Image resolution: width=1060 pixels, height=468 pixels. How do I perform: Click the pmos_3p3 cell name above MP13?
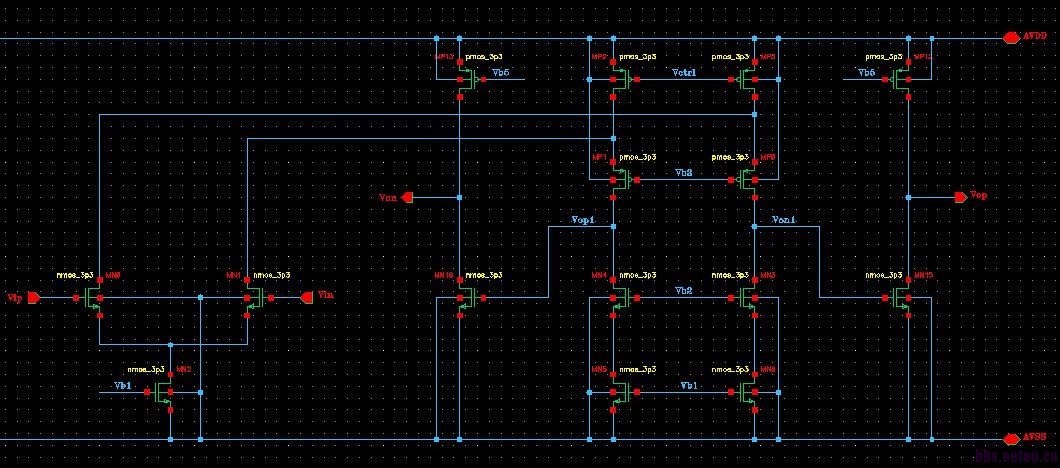(484, 57)
